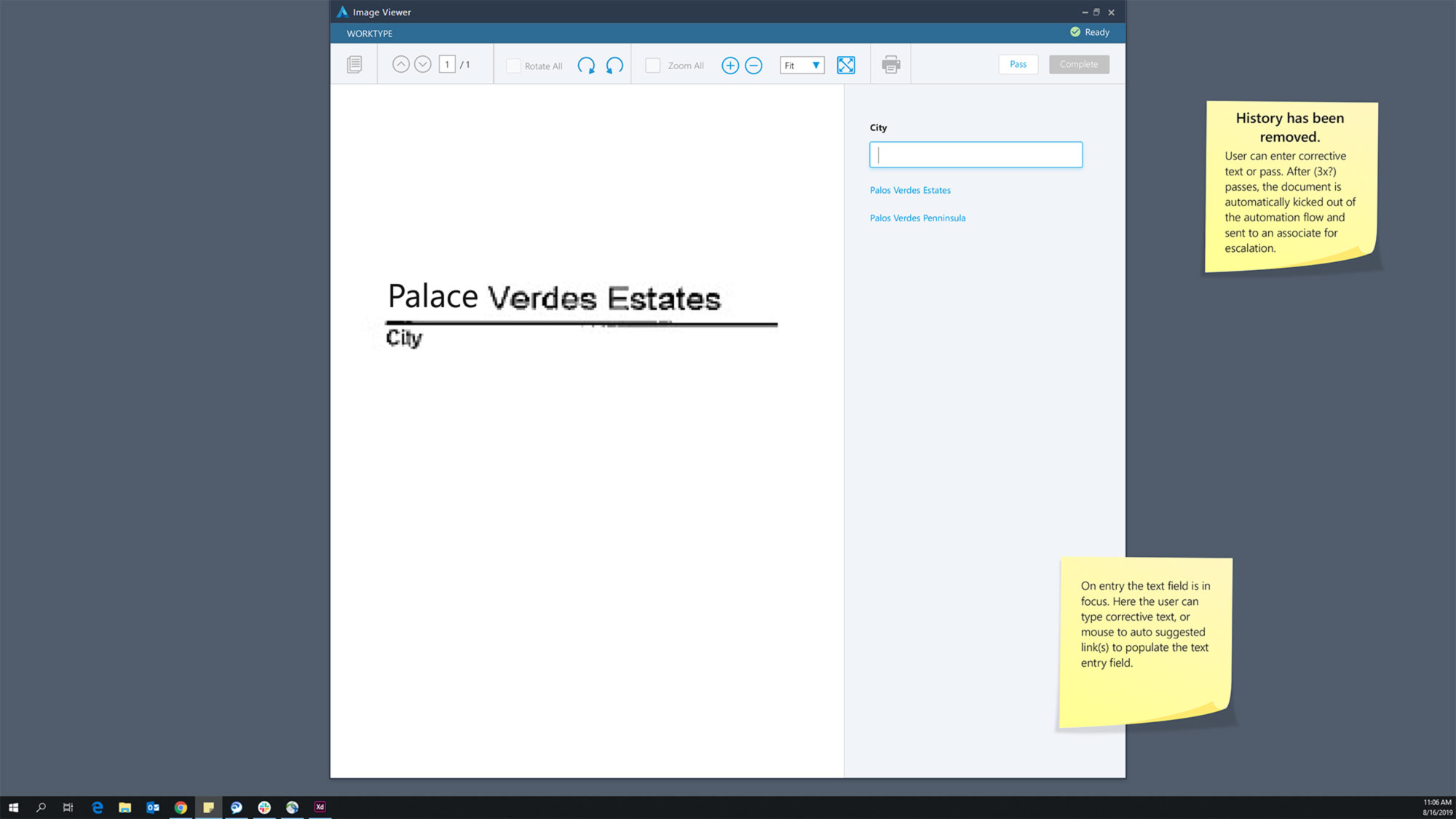The height and width of the screenshot is (819, 1456).
Task: Click the fit-to-screen expand icon
Action: click(846, 65)
